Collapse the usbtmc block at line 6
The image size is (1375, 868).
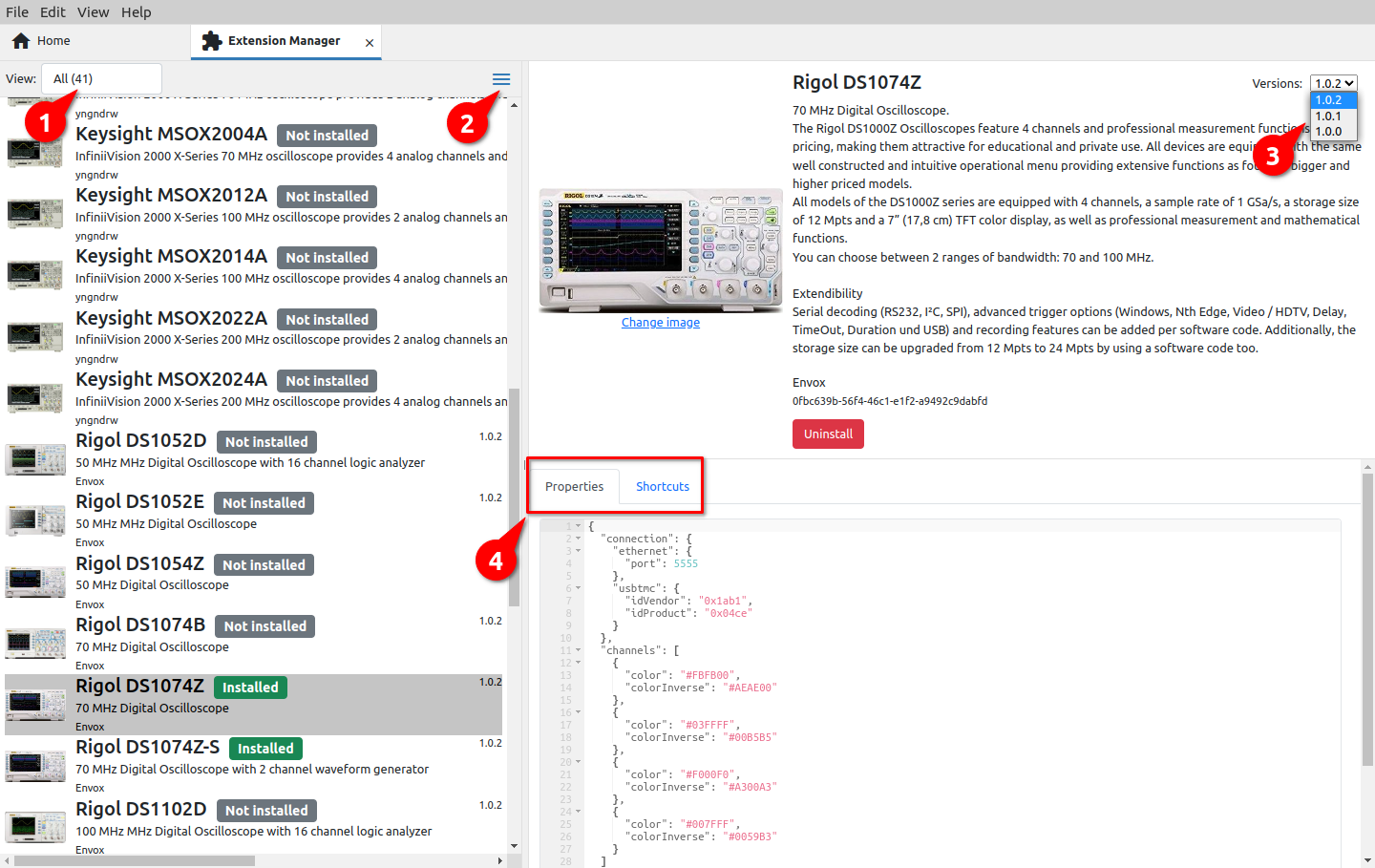point(578,588)
